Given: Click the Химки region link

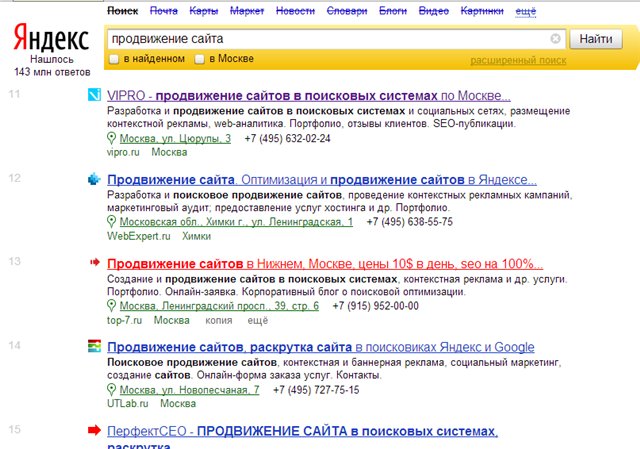Looking at the screenshot, I should [196, 236].
